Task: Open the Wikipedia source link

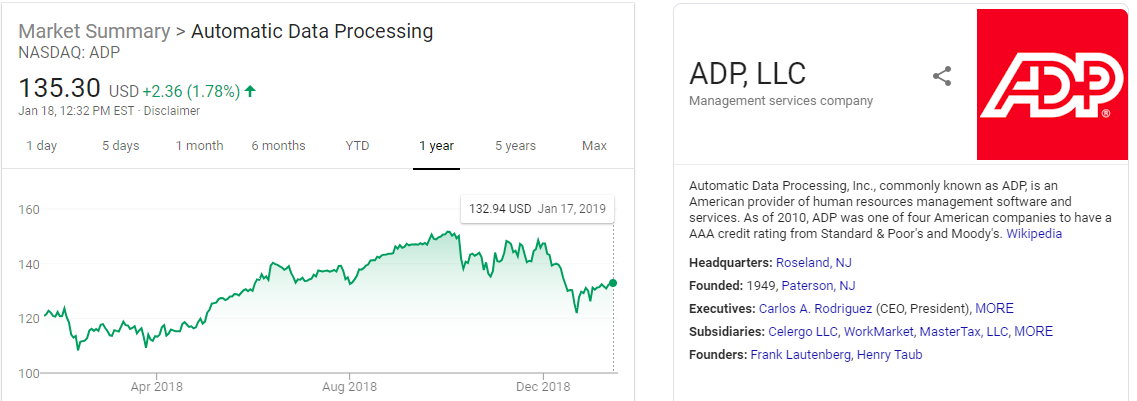Action: (1033, 234)
